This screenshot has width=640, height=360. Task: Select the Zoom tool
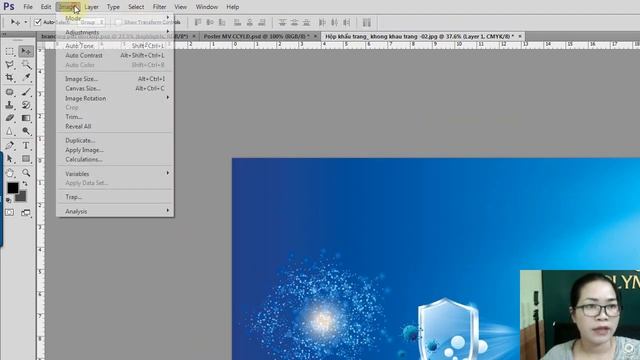click(x=26, y=173)
